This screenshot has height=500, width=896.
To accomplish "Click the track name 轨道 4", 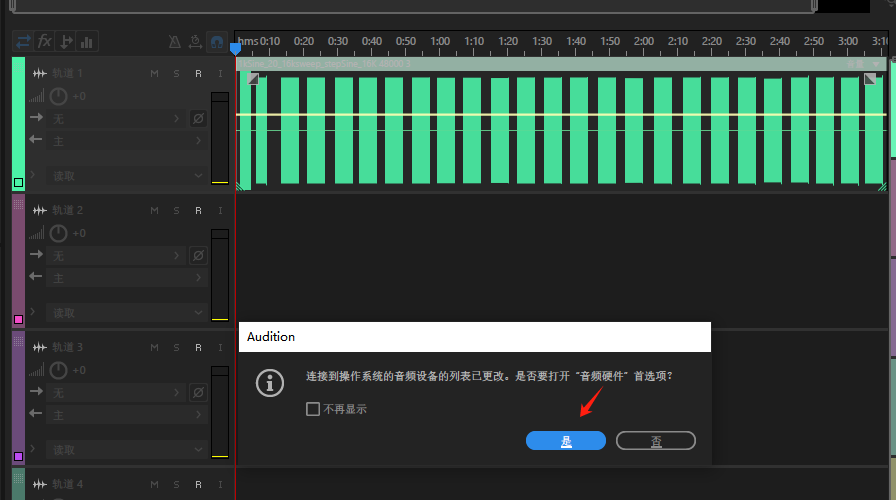I will [67, 485].
